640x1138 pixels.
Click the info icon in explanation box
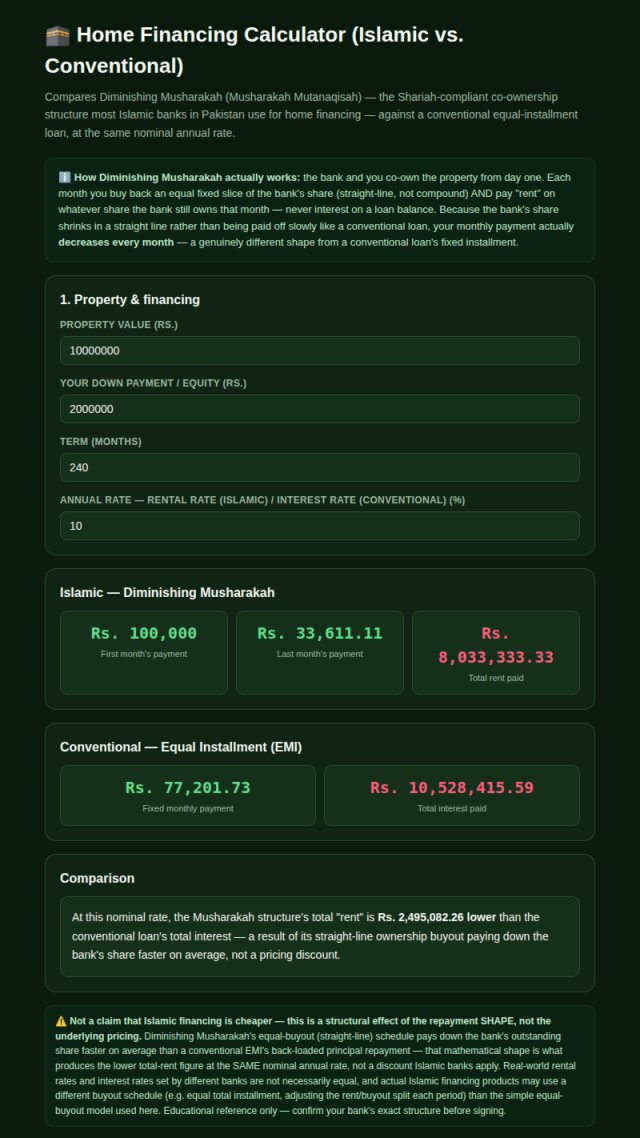tap(65, 178)
